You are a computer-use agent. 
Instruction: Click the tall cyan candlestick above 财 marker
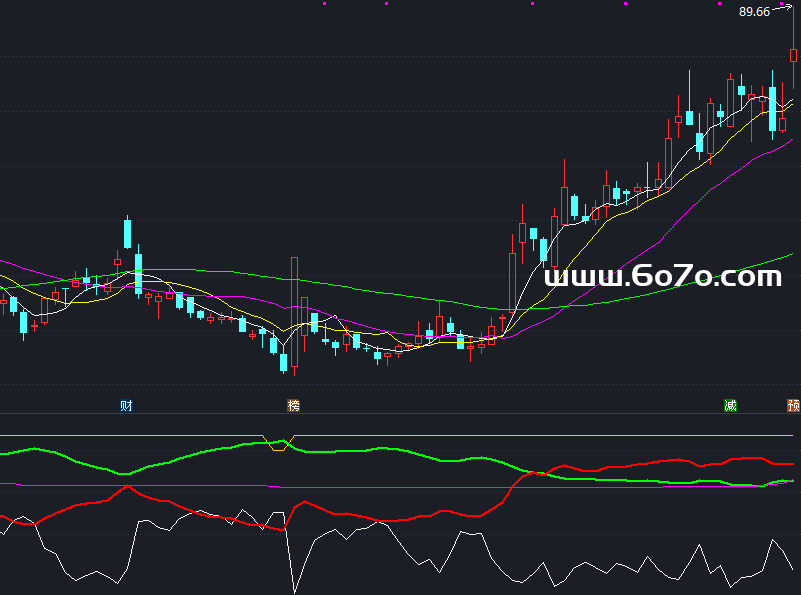(x=128, y=233)
